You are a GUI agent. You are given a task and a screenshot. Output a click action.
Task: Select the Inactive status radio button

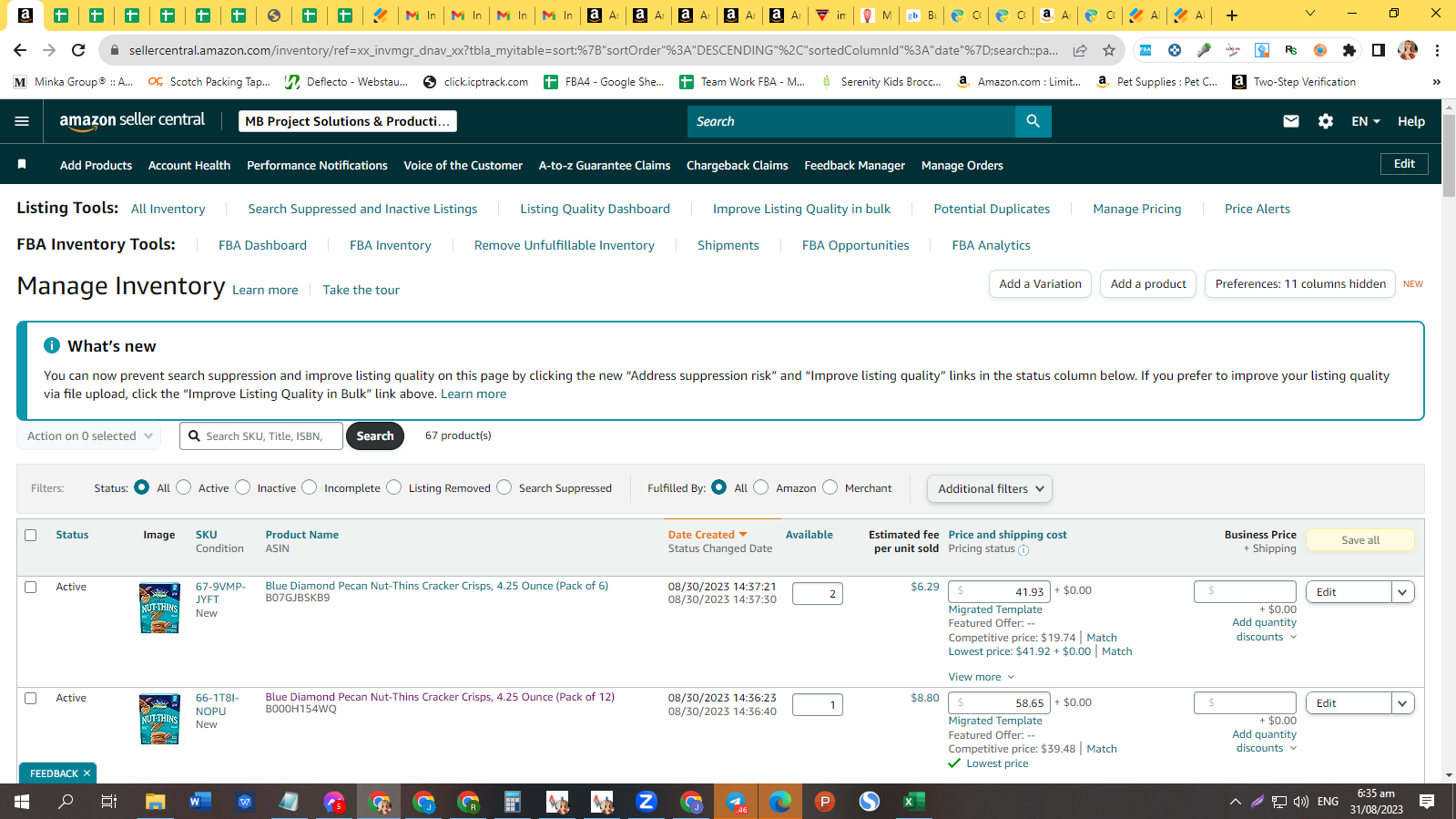[x=243, y=487]
